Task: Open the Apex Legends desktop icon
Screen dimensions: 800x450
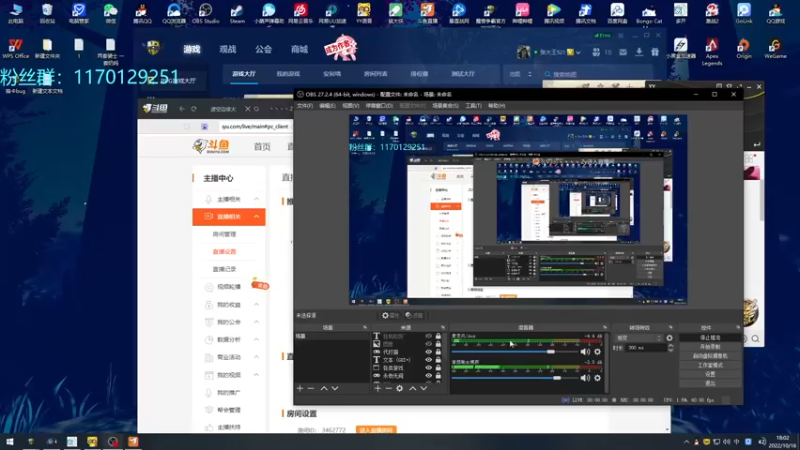Action: 712,52
